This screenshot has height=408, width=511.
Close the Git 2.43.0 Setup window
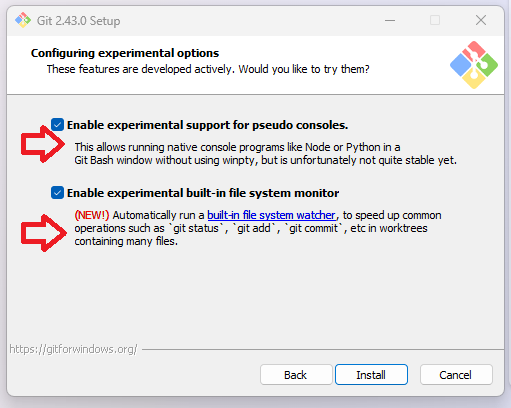click(x=481, y=20)
